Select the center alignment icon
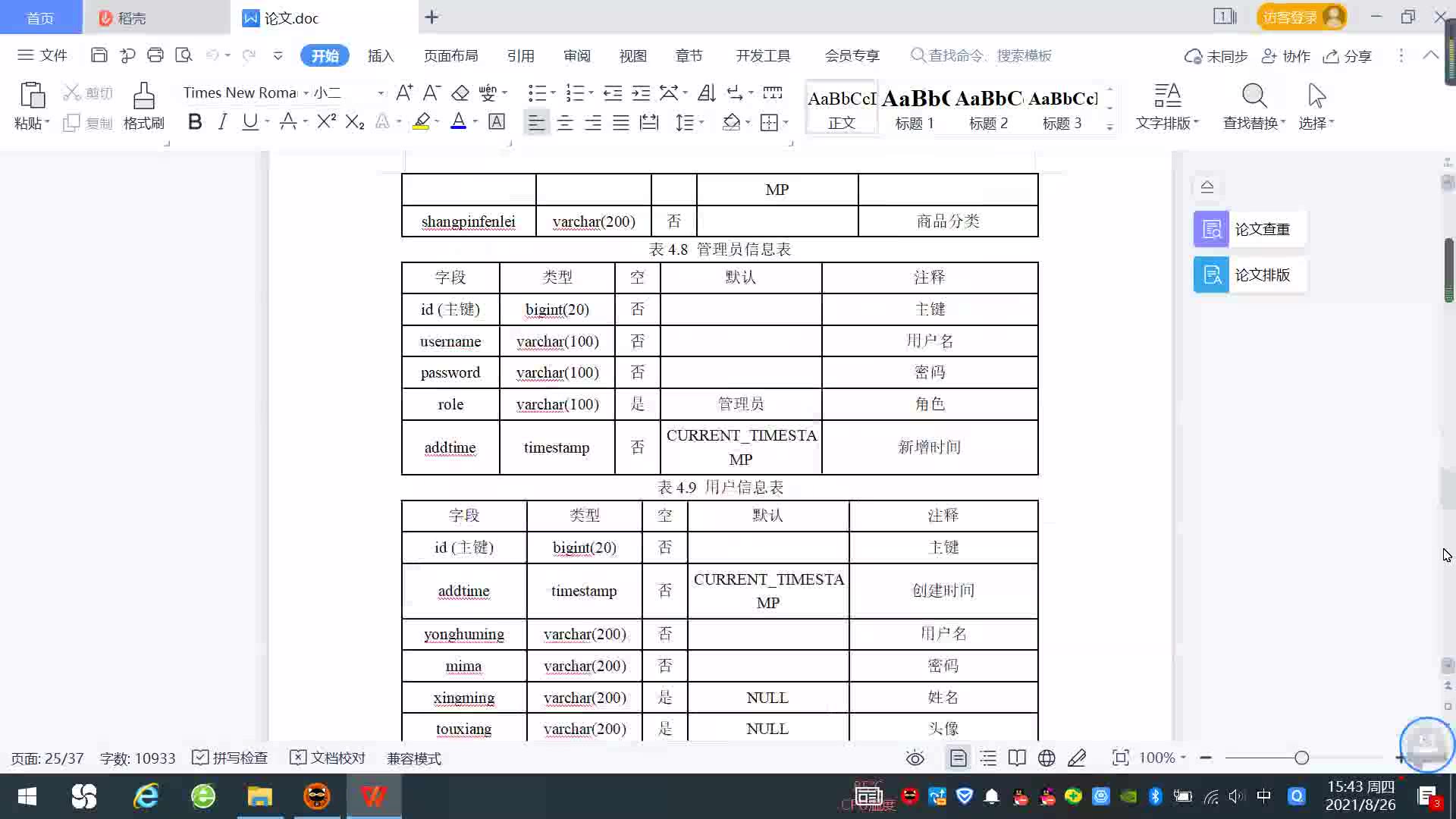This screenshot has height=819, width=1456. 565,123
